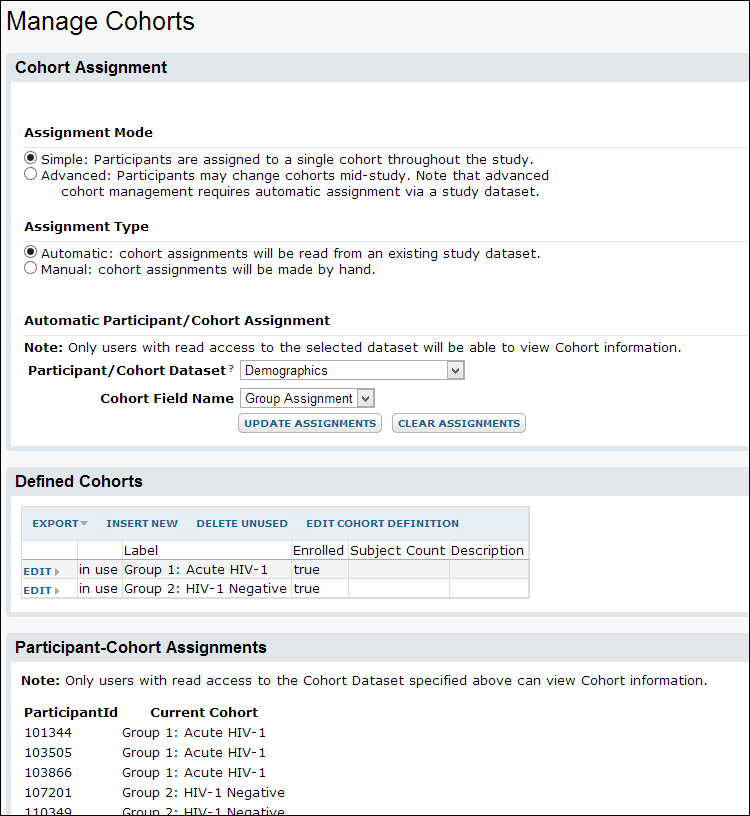Click participant ID 107201
This screenshot has height=816, width=750.
point(48,793)
